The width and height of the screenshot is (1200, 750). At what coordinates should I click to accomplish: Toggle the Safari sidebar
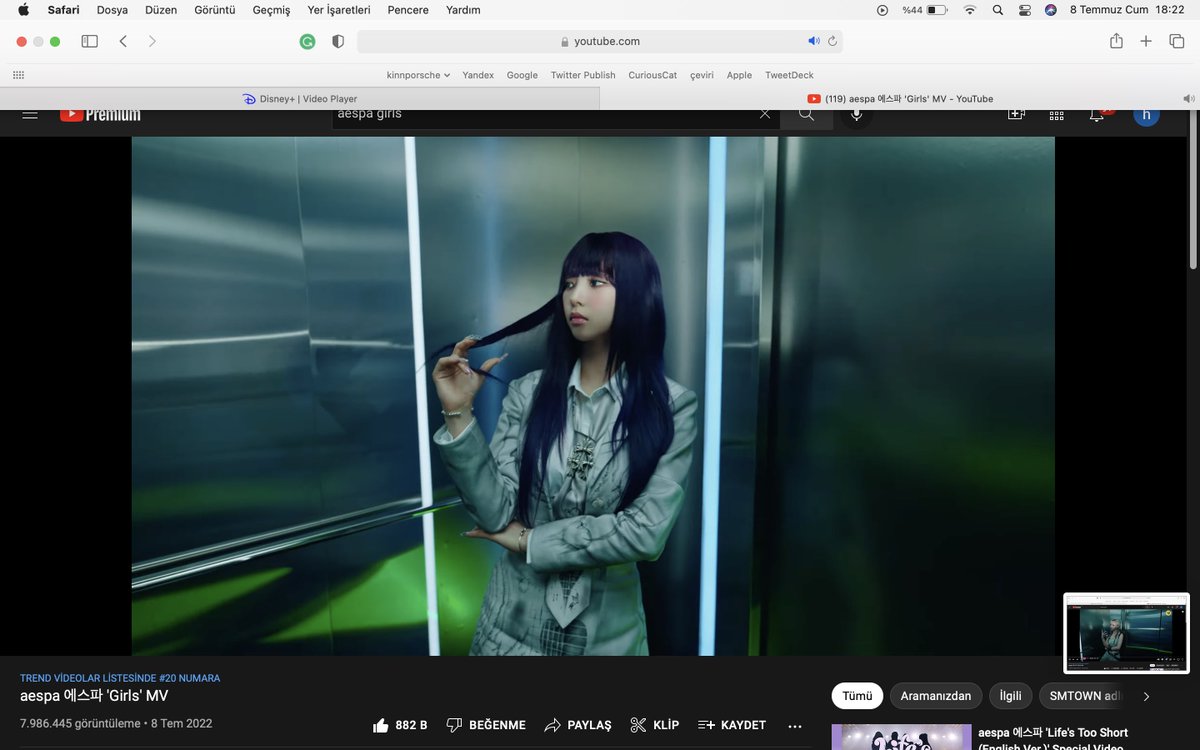90,41
